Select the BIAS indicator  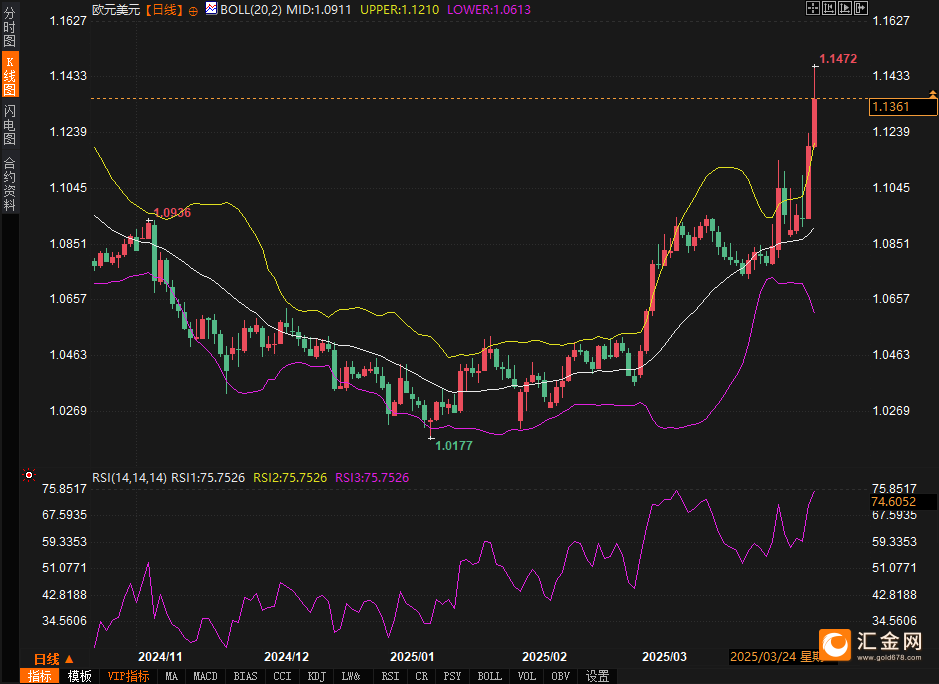[245, 676]
